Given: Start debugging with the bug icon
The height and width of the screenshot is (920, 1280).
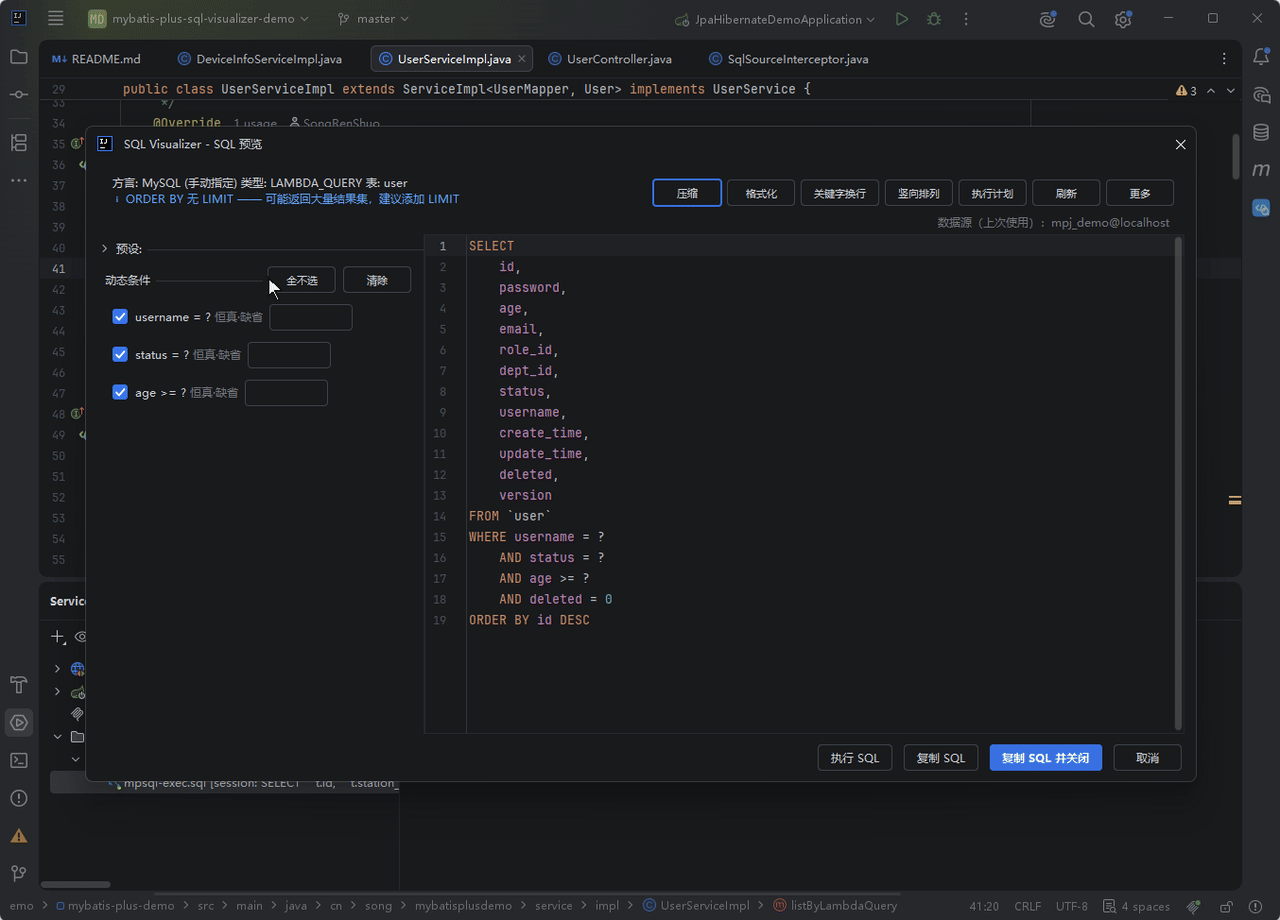Looking at the screenshot, I should click(x=934, y=19).
